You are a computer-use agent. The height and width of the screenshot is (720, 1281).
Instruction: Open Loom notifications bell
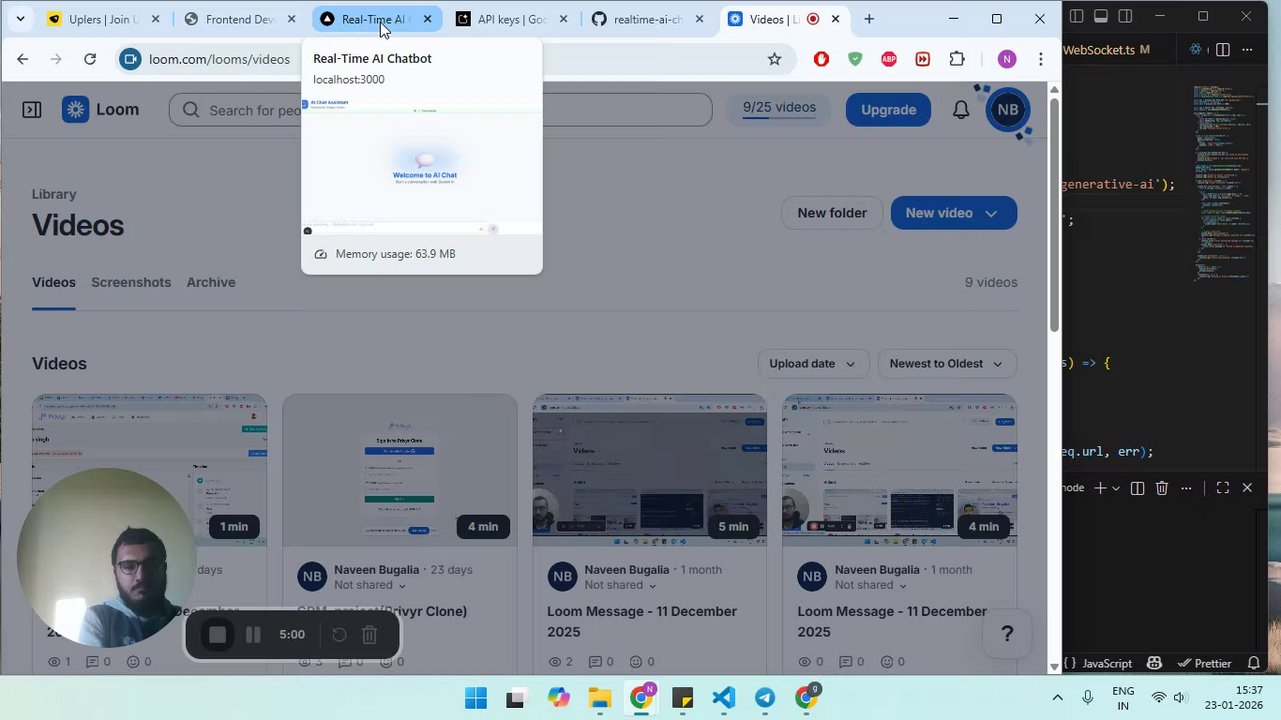point(961,110)
